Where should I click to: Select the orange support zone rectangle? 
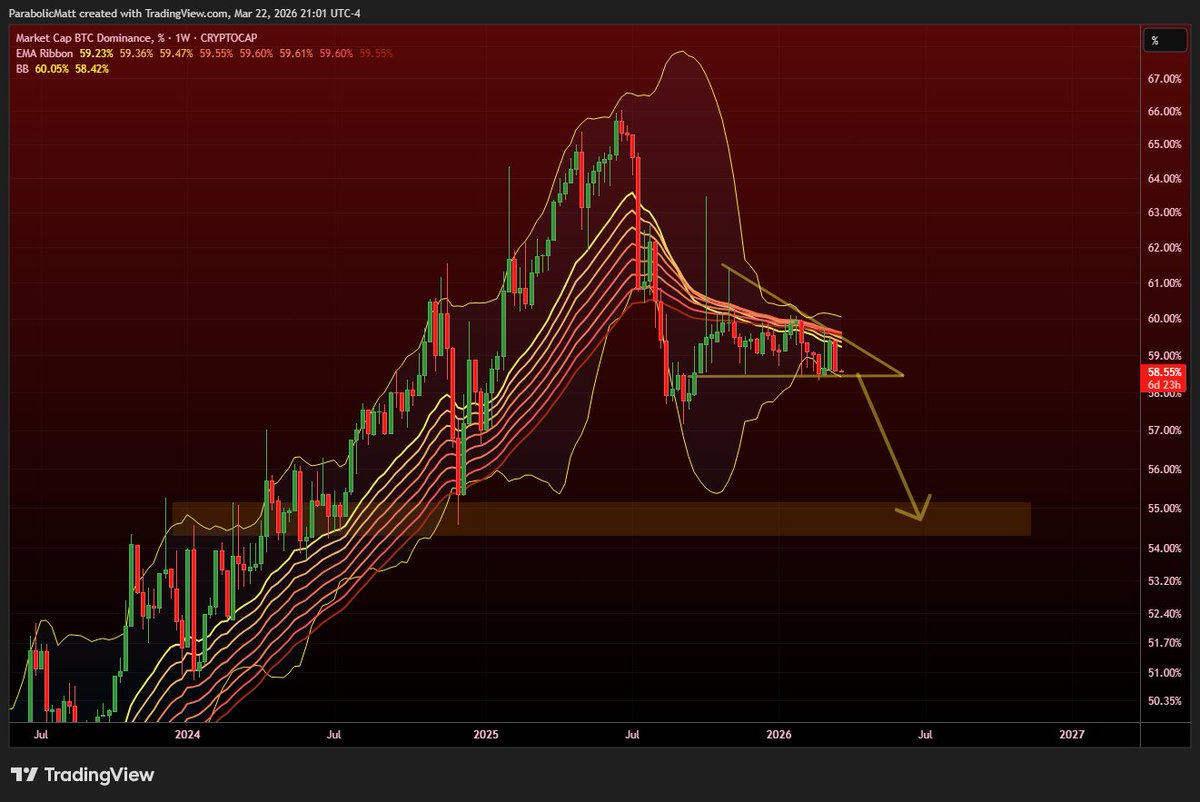coord(600,519)
